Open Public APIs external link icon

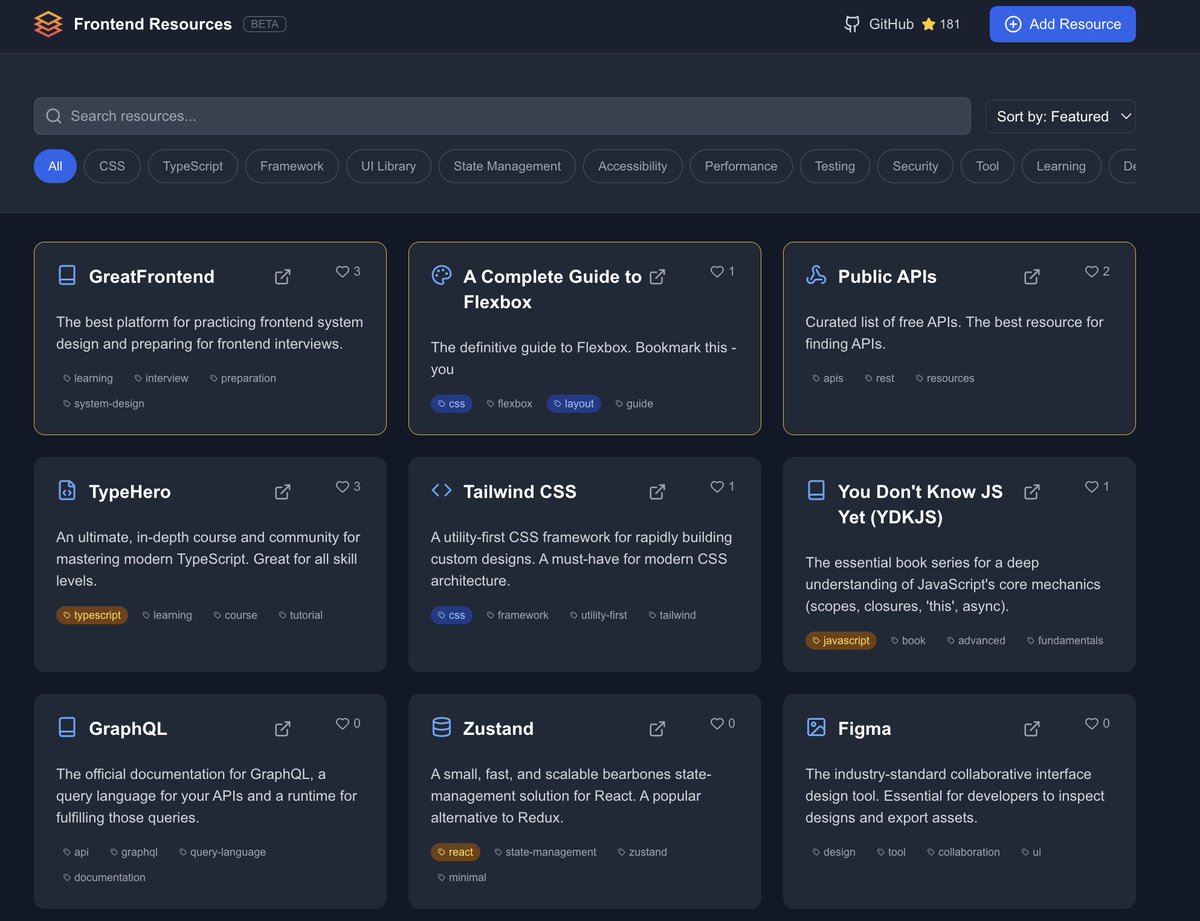click(x=1032, y=277)
